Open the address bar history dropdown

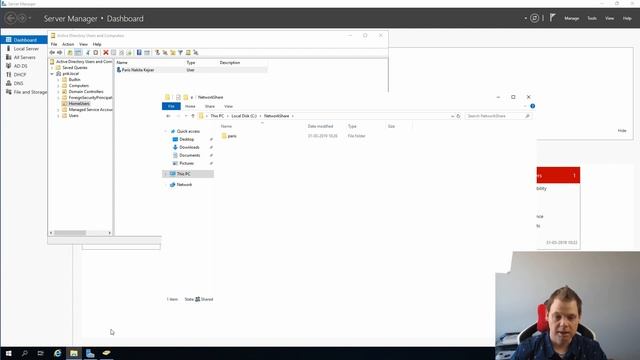[452, 116]
